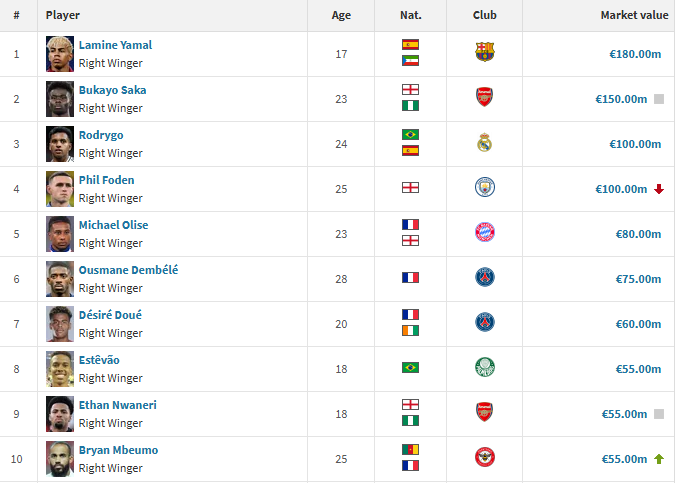Click the €180.00m market value link

tap(635, 54)
